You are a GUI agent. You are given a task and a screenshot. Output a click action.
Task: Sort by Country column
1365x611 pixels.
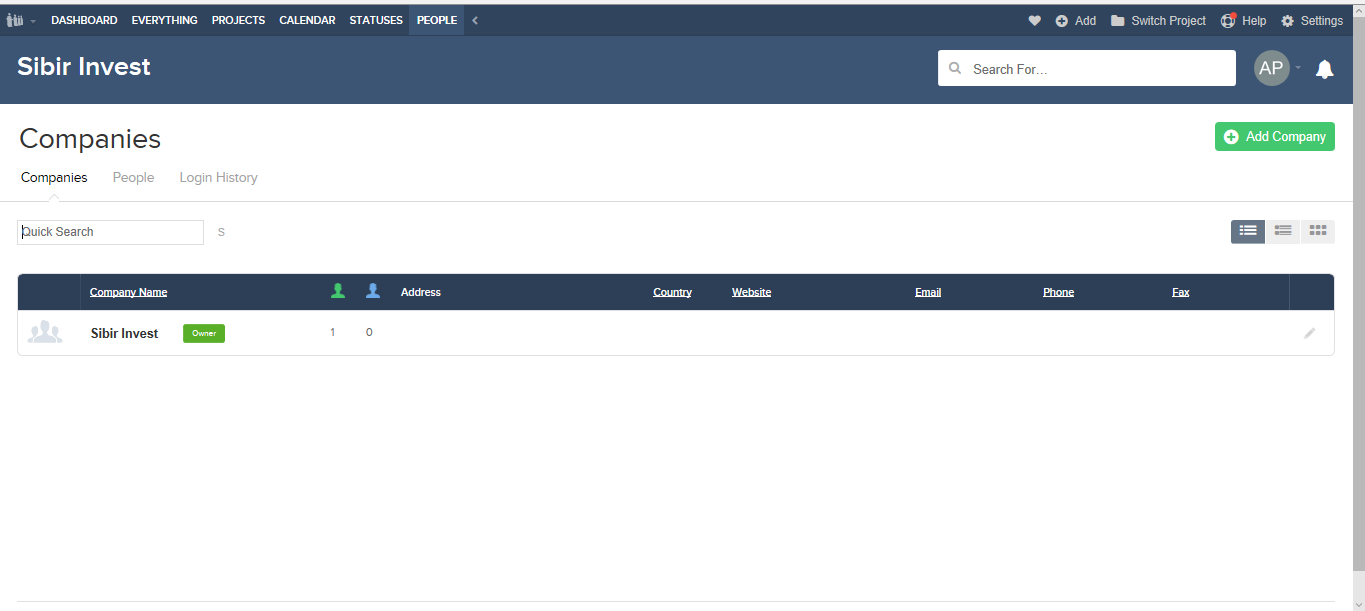pos(673,292)
